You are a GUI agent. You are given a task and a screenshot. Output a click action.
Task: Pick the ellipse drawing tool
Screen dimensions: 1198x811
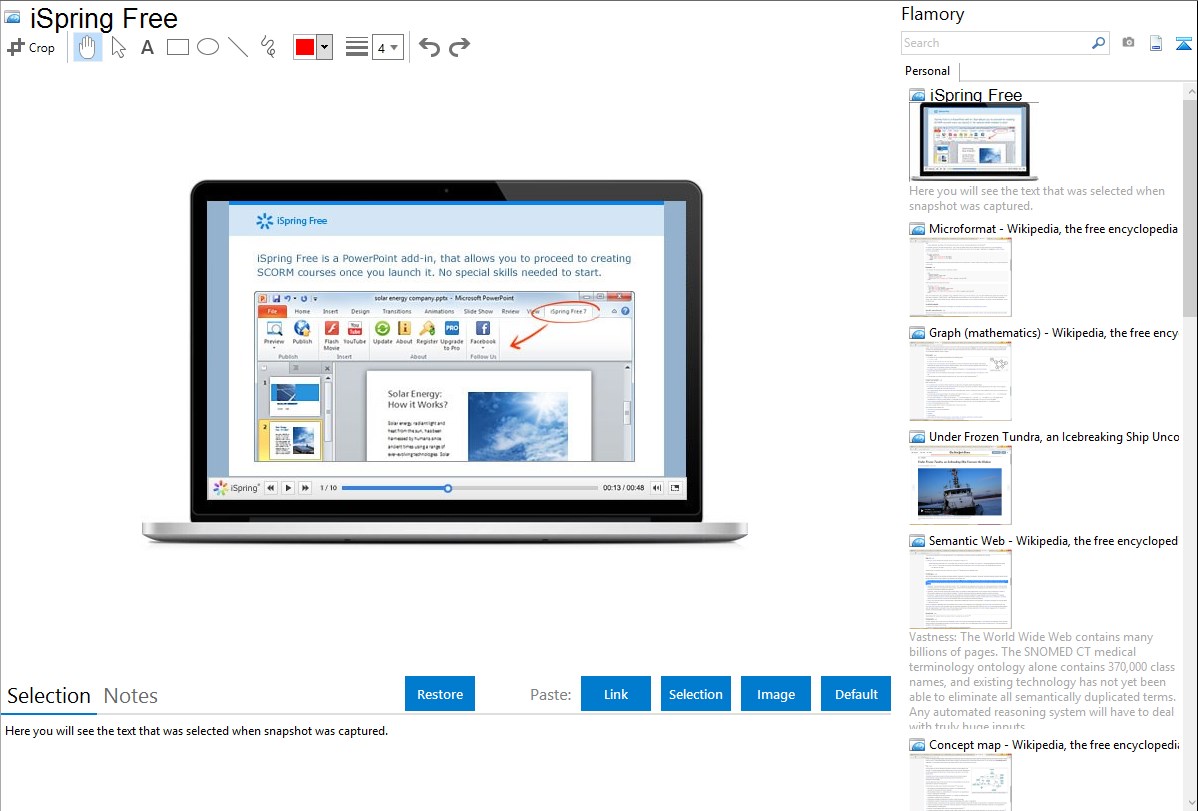[x=208, y=47]
